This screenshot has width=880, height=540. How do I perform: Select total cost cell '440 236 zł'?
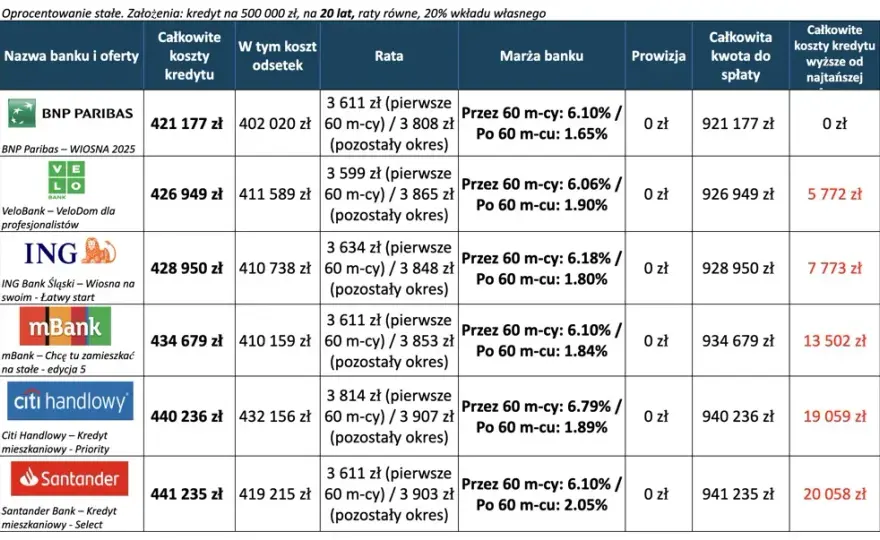click(186, 417)
